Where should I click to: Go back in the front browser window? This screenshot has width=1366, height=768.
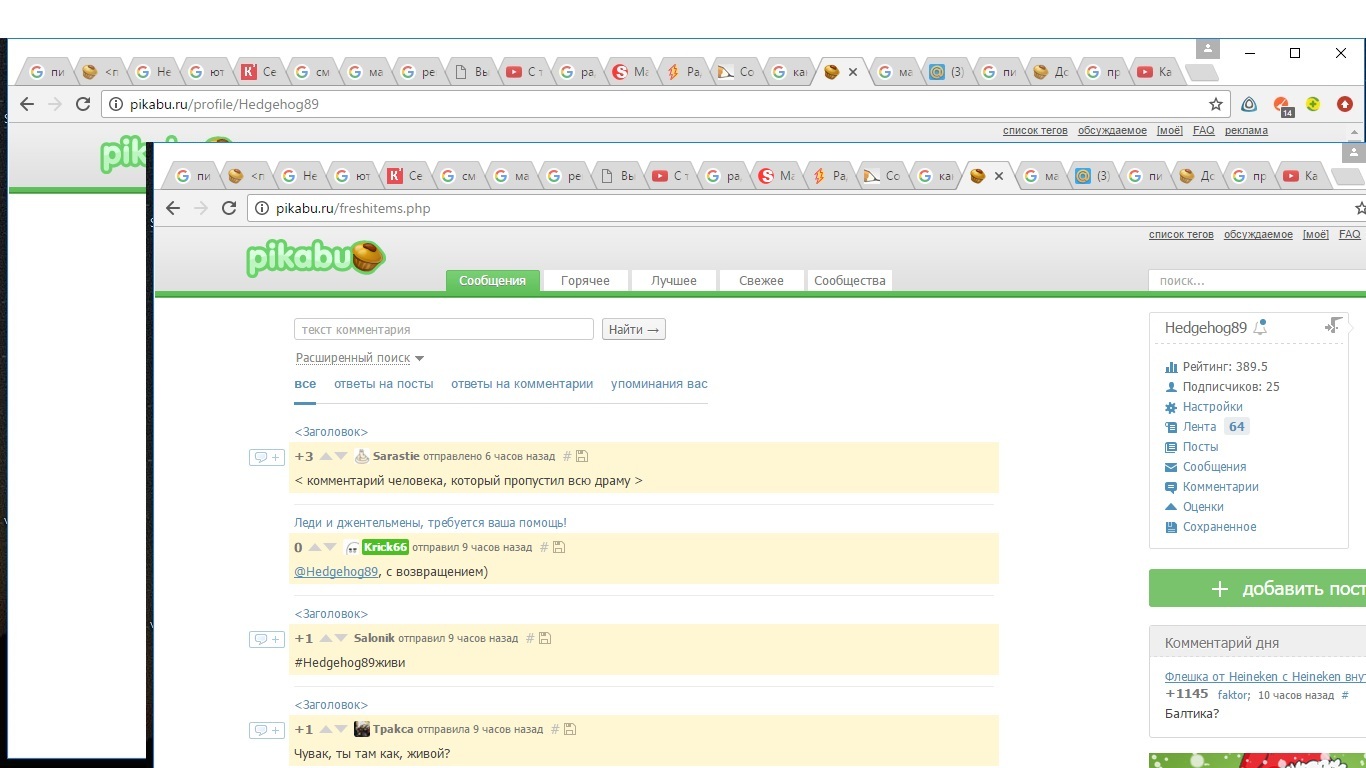pos(173,208)
